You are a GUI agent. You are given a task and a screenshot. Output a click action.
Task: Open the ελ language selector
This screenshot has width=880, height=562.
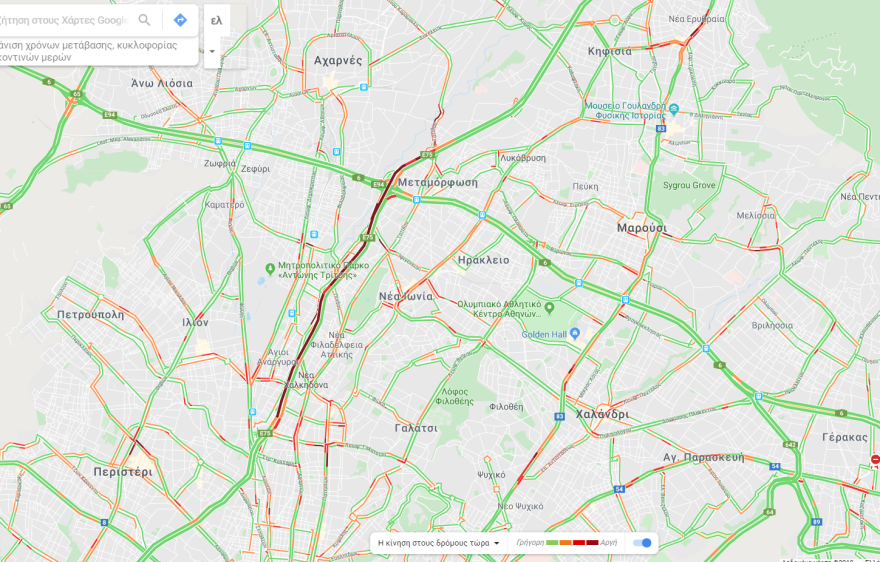click(217, 21)
